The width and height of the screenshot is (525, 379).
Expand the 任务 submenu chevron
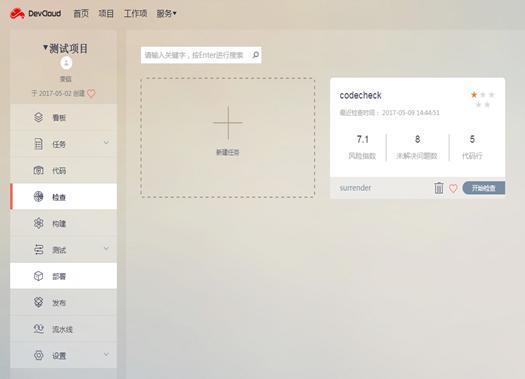click(106, 143)
